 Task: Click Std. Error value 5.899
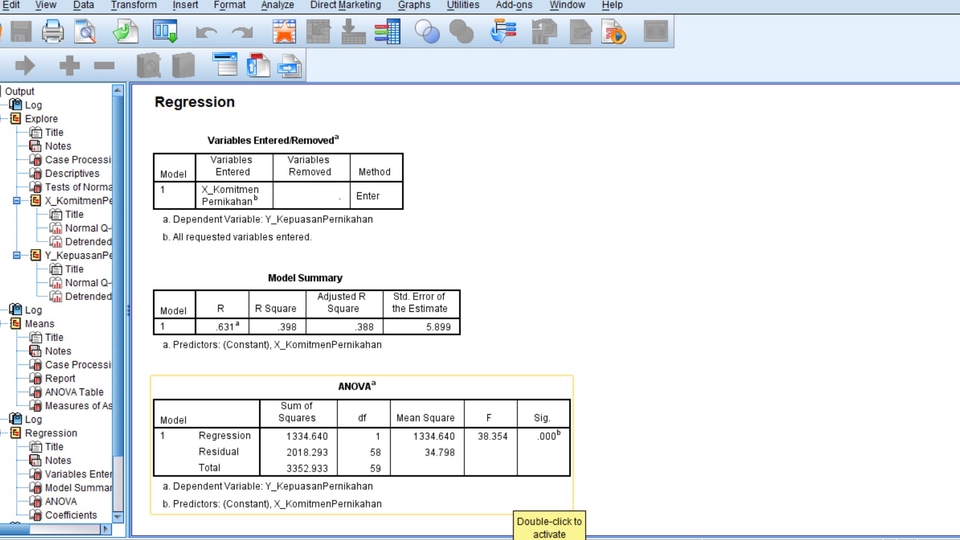(x=438, y=327)
